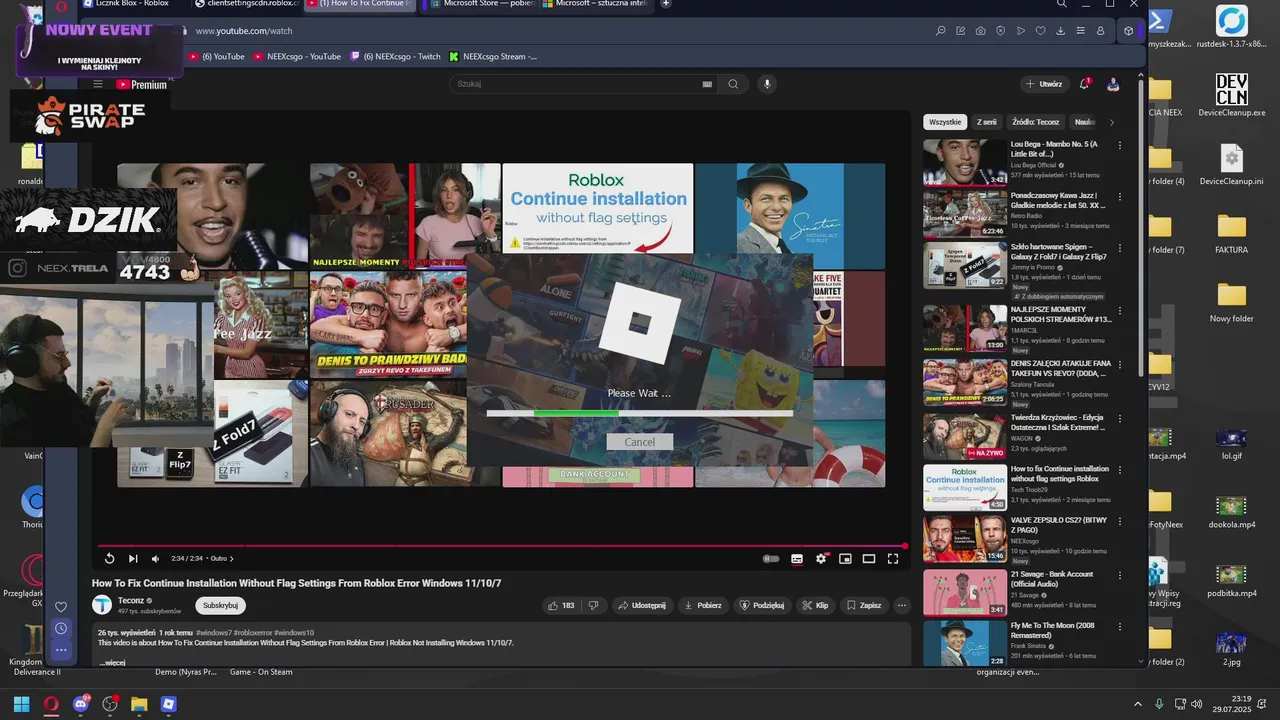The height and width of the screenshot is (720, 1280).
Task: Subscribe with the Subskrybuj button
Action: click(x=220, y=605)
